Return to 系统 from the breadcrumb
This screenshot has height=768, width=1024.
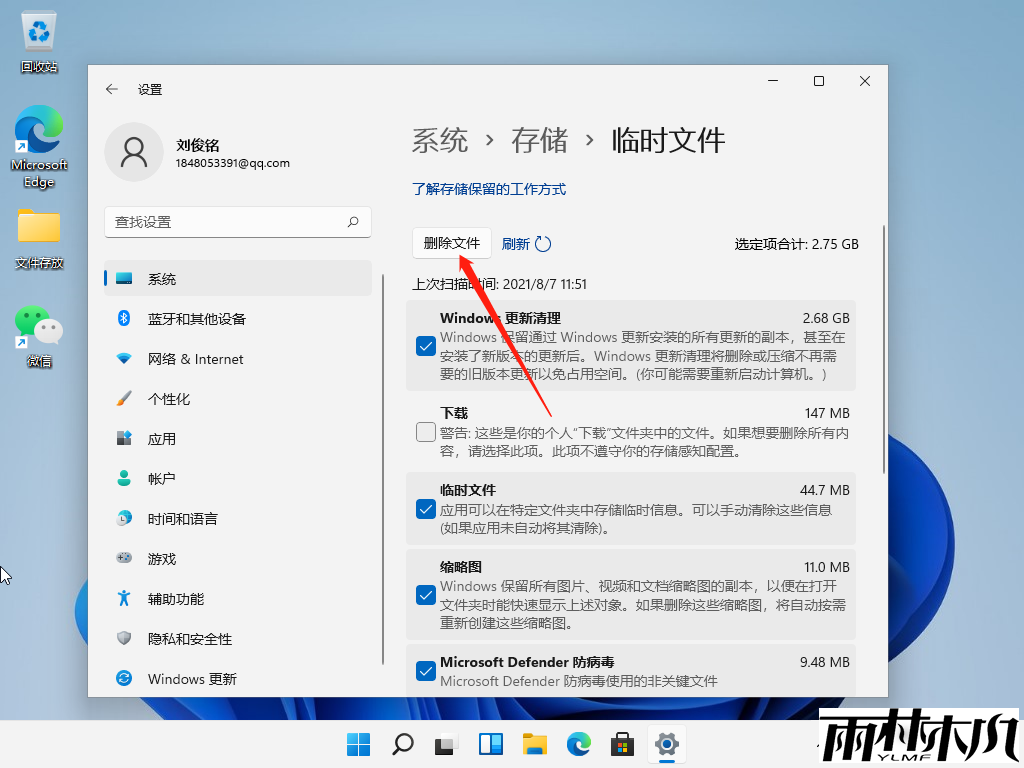pos(440,141)
